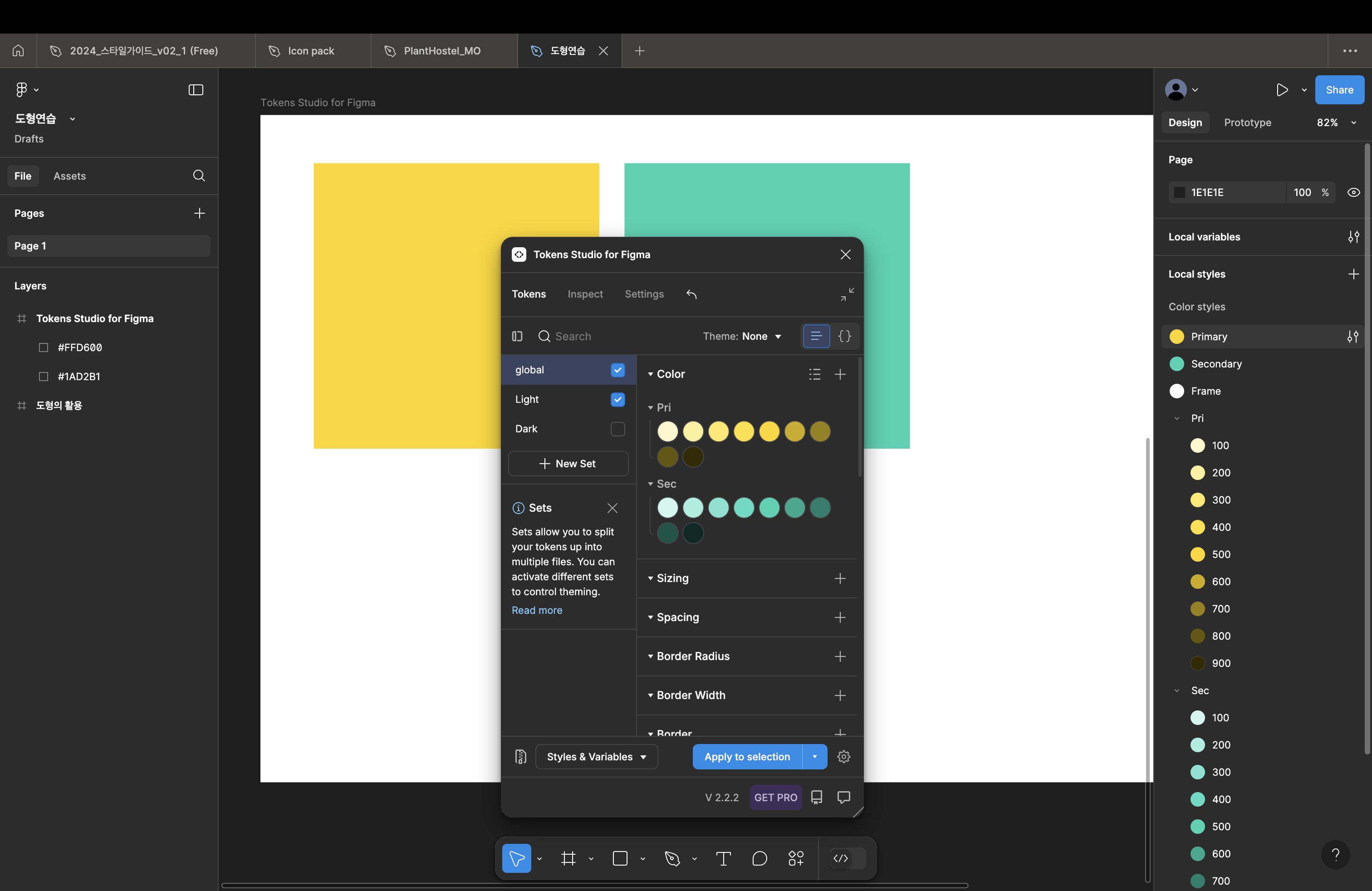
Task: Select the Rectangle shape tool
Action: (620, 859)
